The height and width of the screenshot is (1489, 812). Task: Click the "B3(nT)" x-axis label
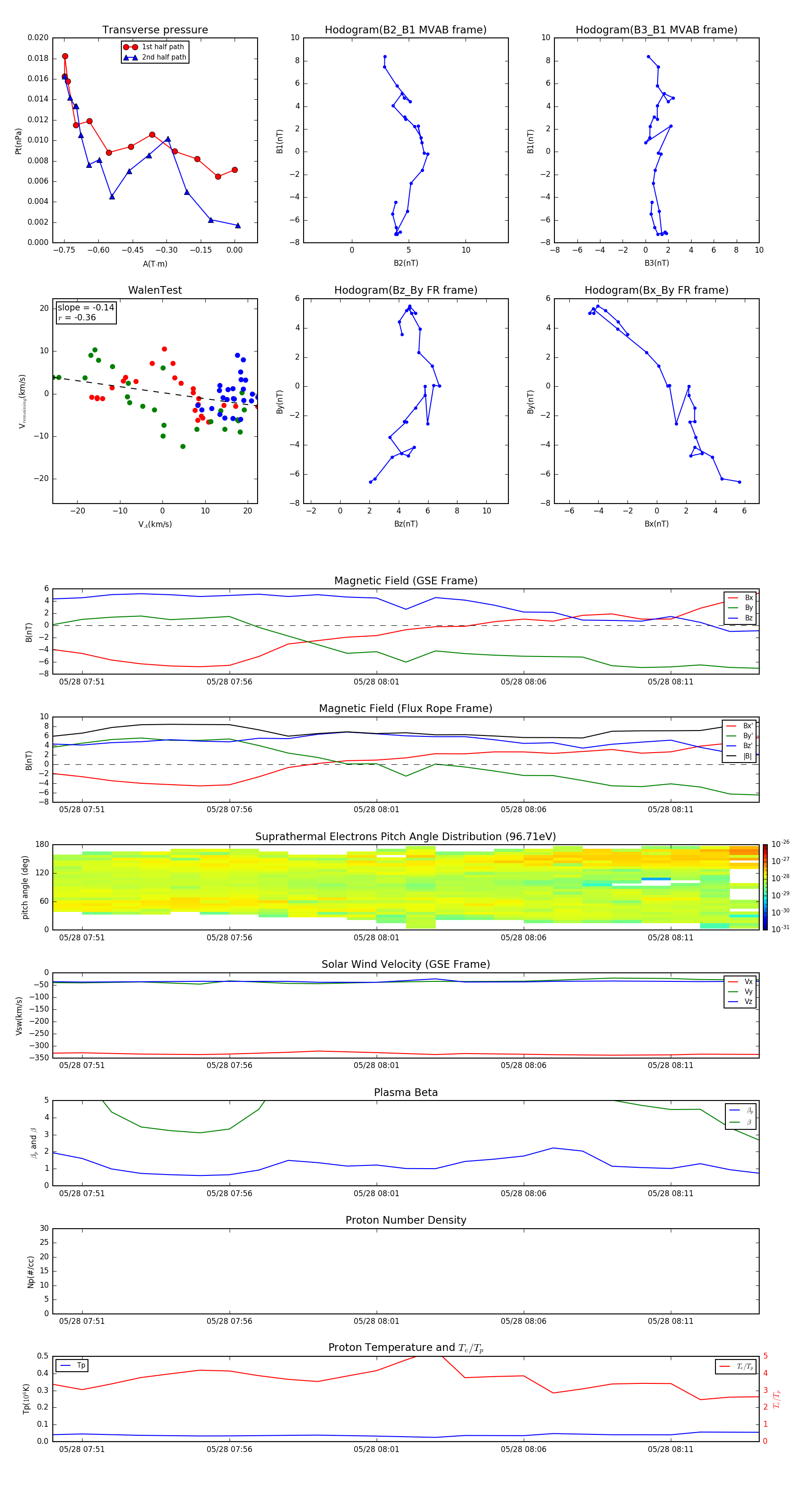point(656,263)
